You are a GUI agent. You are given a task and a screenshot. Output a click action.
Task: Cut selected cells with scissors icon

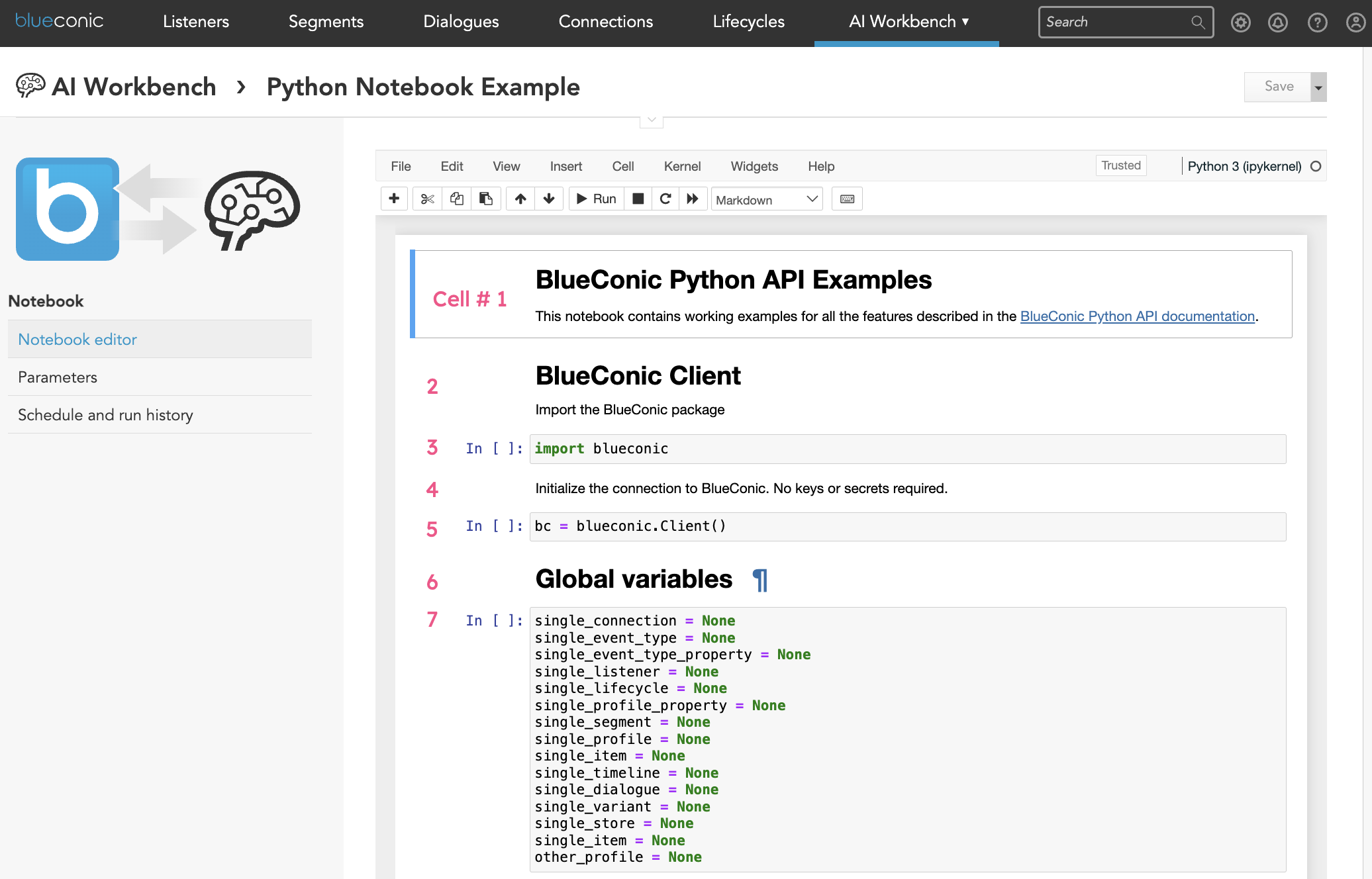click(427, 199)
